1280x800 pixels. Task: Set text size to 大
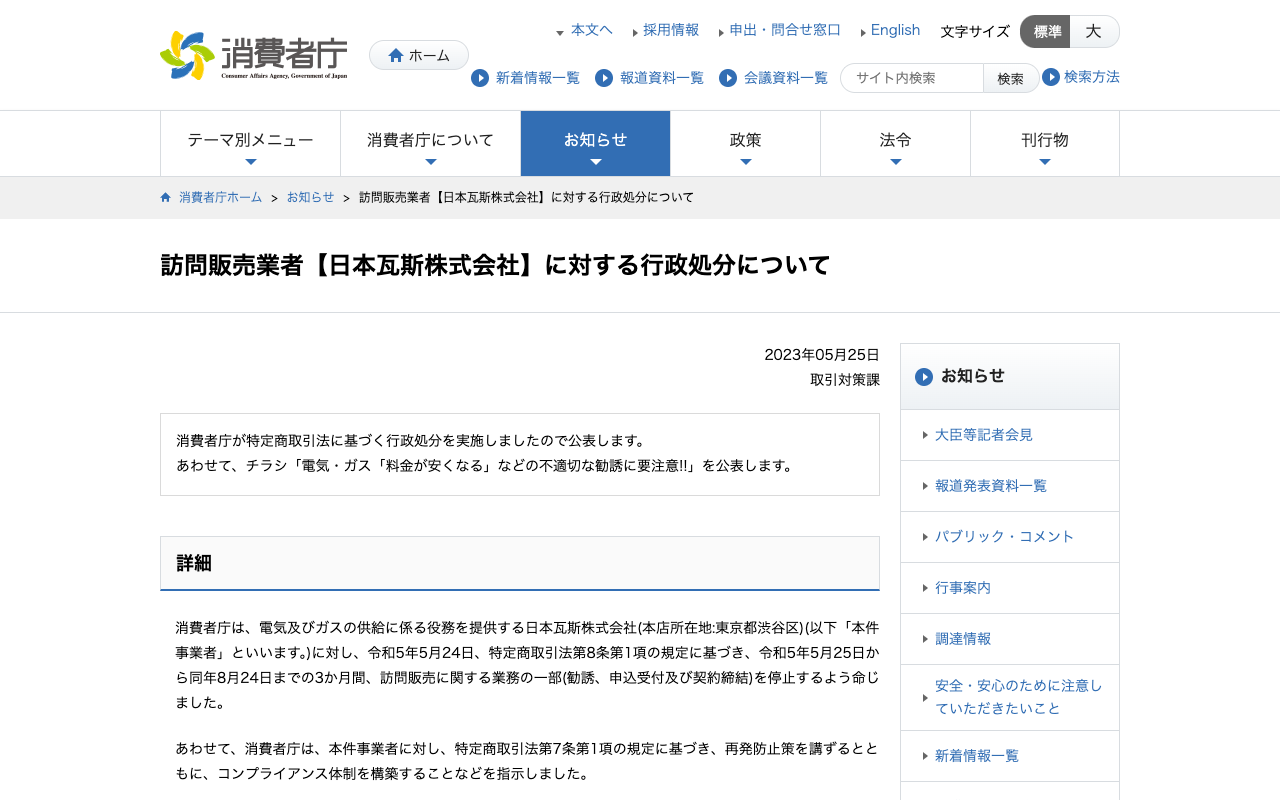click(x=1094, y=32)
